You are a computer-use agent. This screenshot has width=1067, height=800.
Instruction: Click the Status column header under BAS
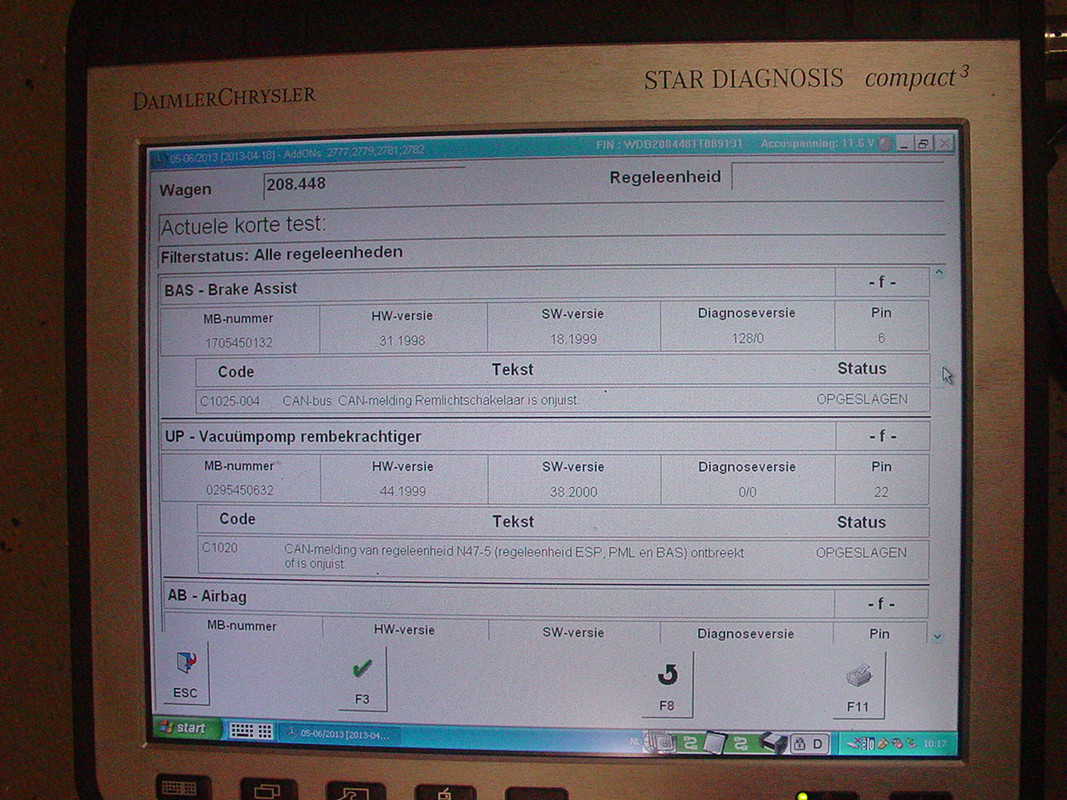pos(861,369)
